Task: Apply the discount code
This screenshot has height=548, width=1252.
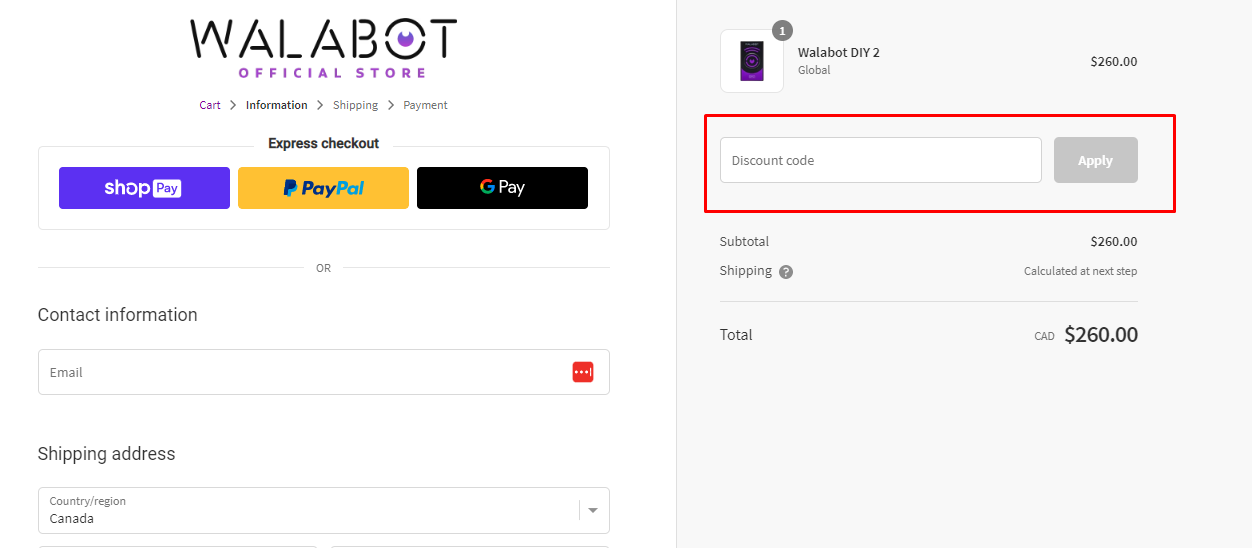Action: 1095,160
